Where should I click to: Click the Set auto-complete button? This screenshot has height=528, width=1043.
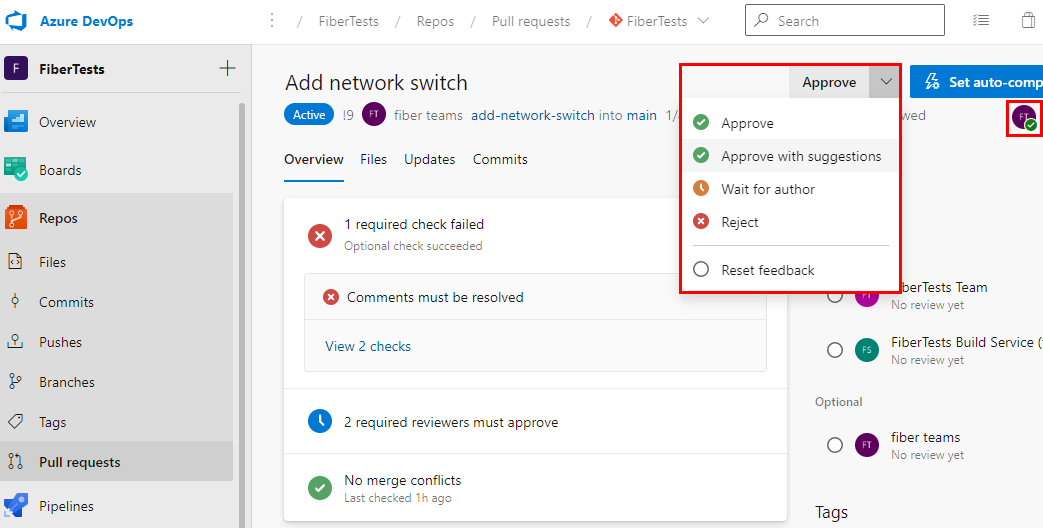pyautogui.click(x=976, y=82)
